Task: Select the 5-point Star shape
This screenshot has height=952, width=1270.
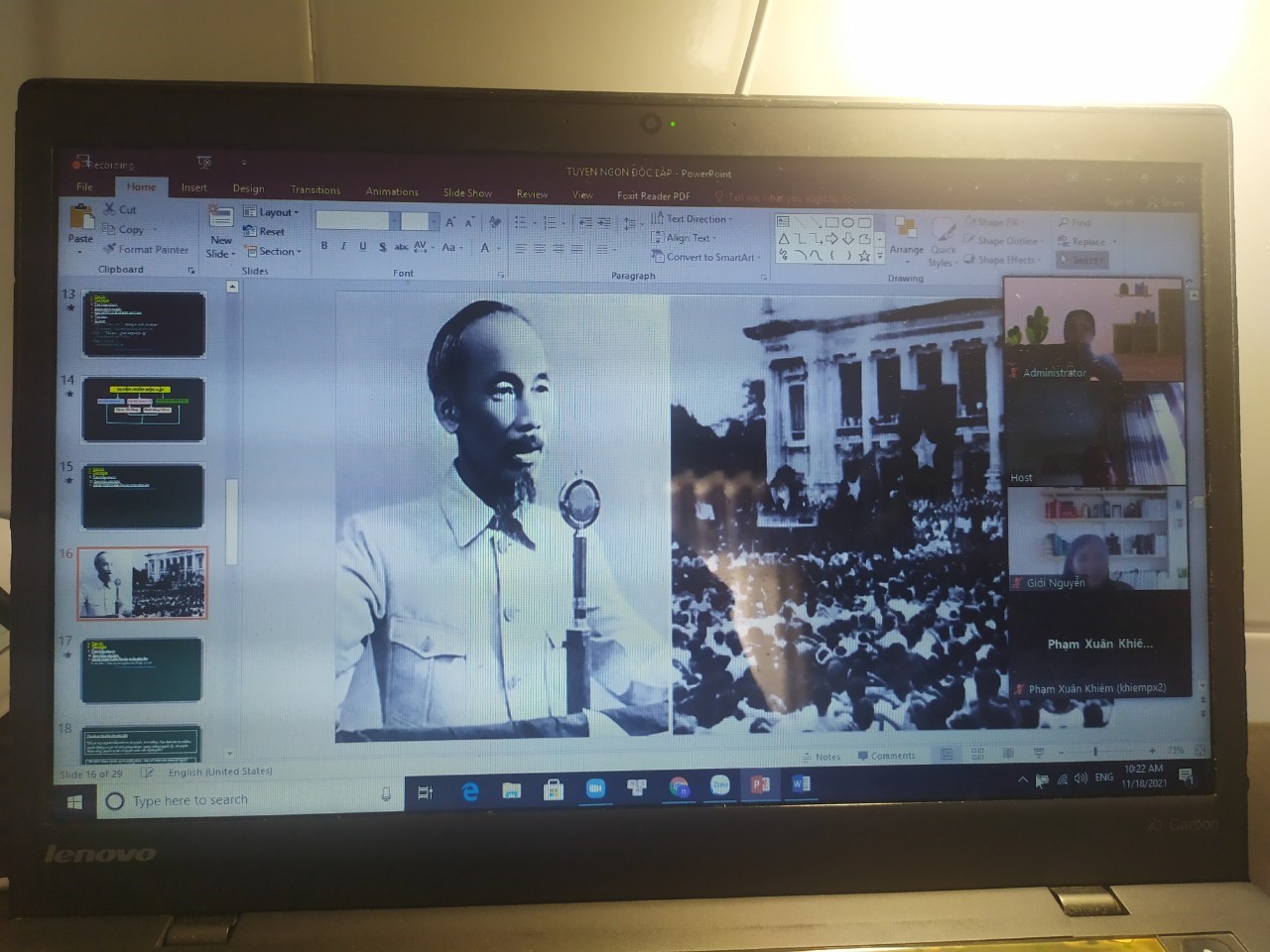Action: (864, 256)
